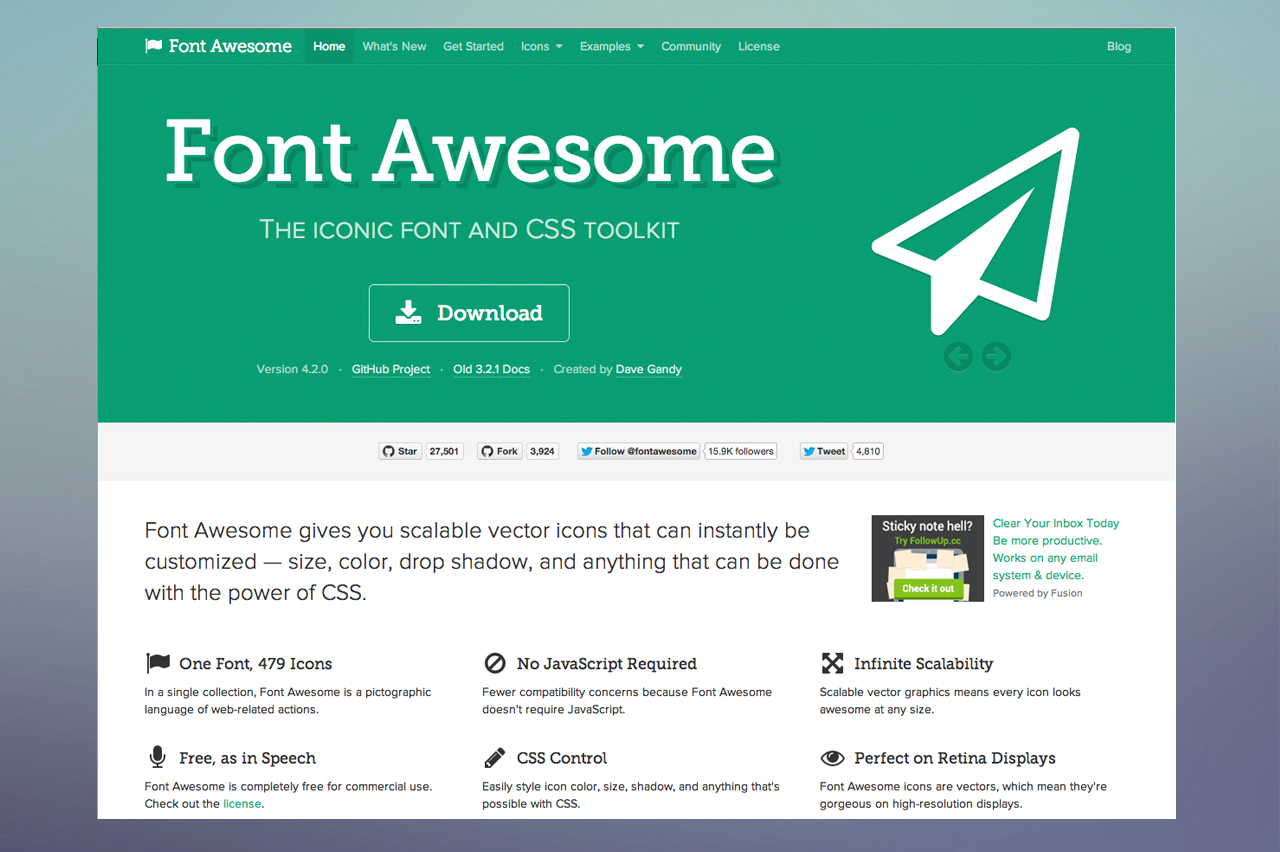Open the license link in Free paragraph
Screen dimensions: 1280x852
242,804
